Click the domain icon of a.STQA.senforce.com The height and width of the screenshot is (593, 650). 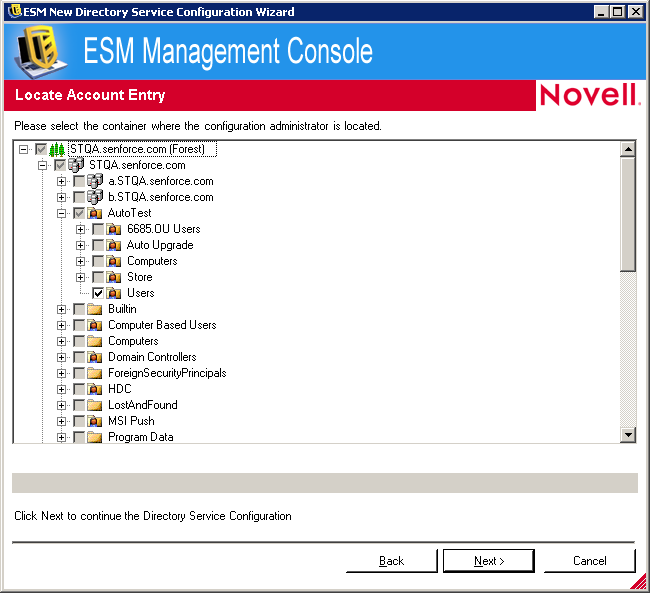pyautogui.click(x=95, y=181)
